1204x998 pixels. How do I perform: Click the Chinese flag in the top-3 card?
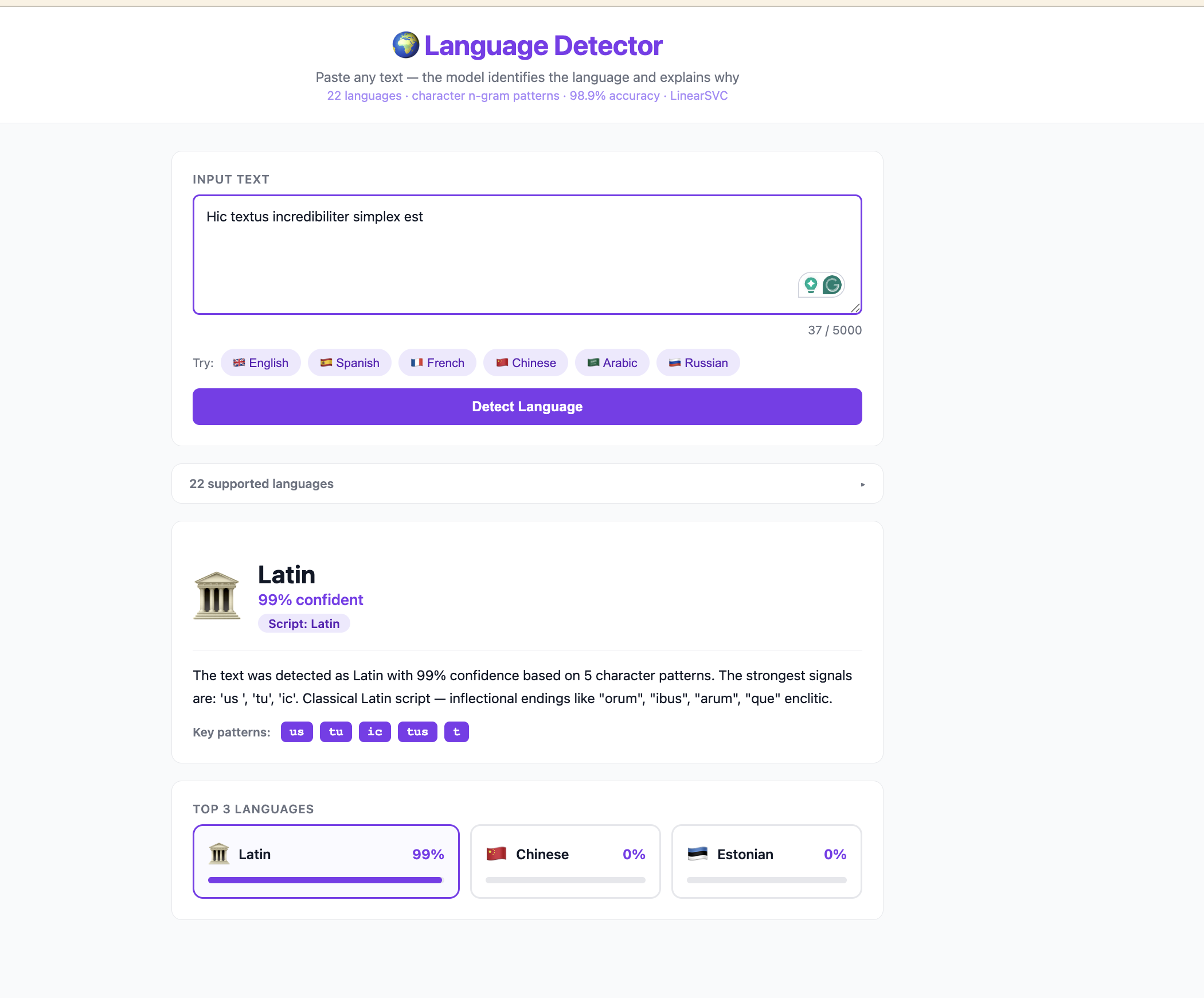pos(497,854)
